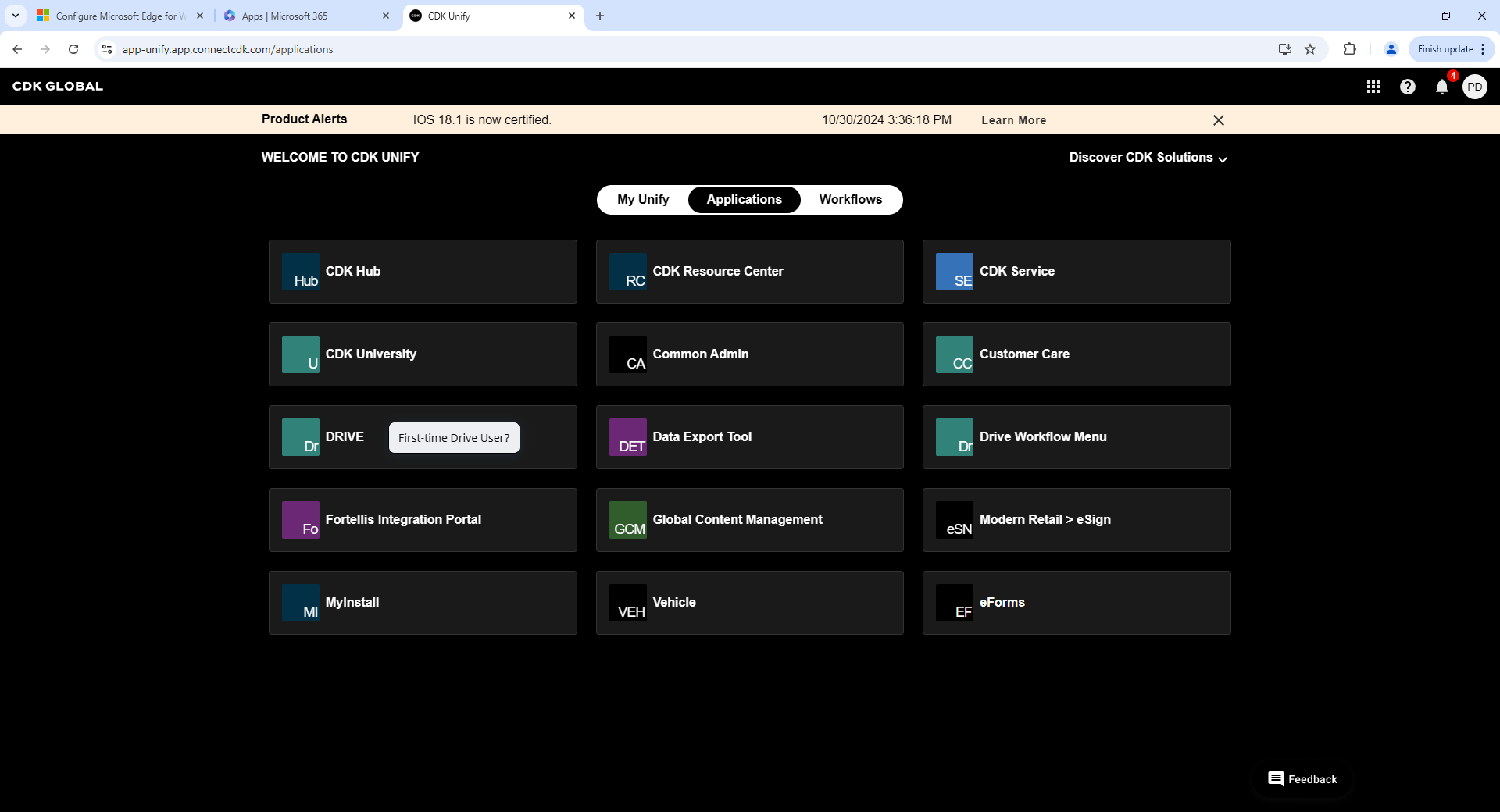Launch CDK Service via SE icon
The image size is (1500, 812).
(955, 272)
